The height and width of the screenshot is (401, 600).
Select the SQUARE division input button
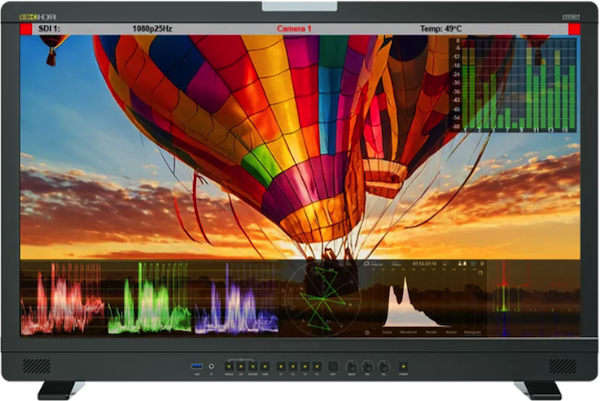pos(253,367)
